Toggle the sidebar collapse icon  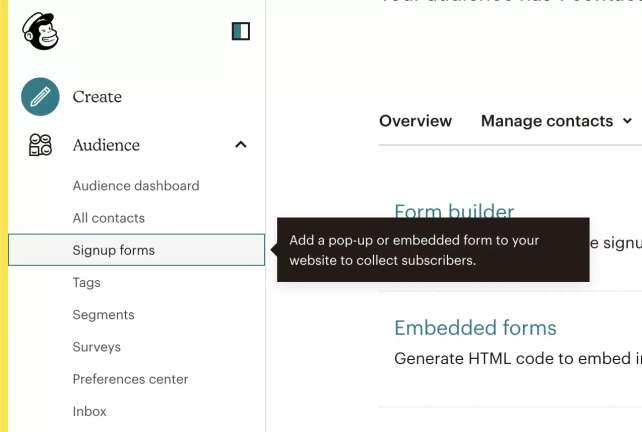[241, 31]
